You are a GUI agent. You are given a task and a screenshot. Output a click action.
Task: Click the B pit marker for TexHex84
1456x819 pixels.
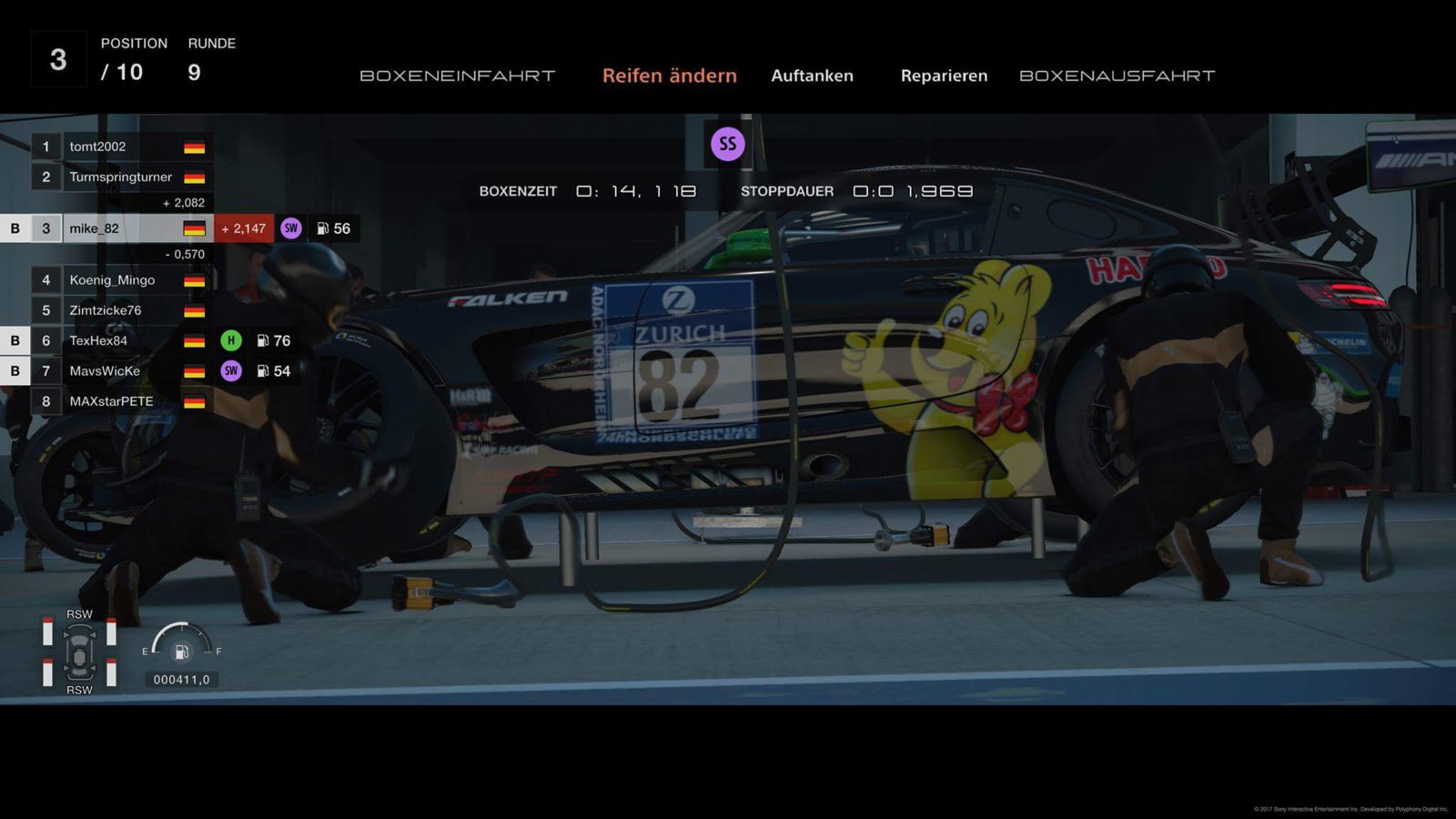click(15, 340)
